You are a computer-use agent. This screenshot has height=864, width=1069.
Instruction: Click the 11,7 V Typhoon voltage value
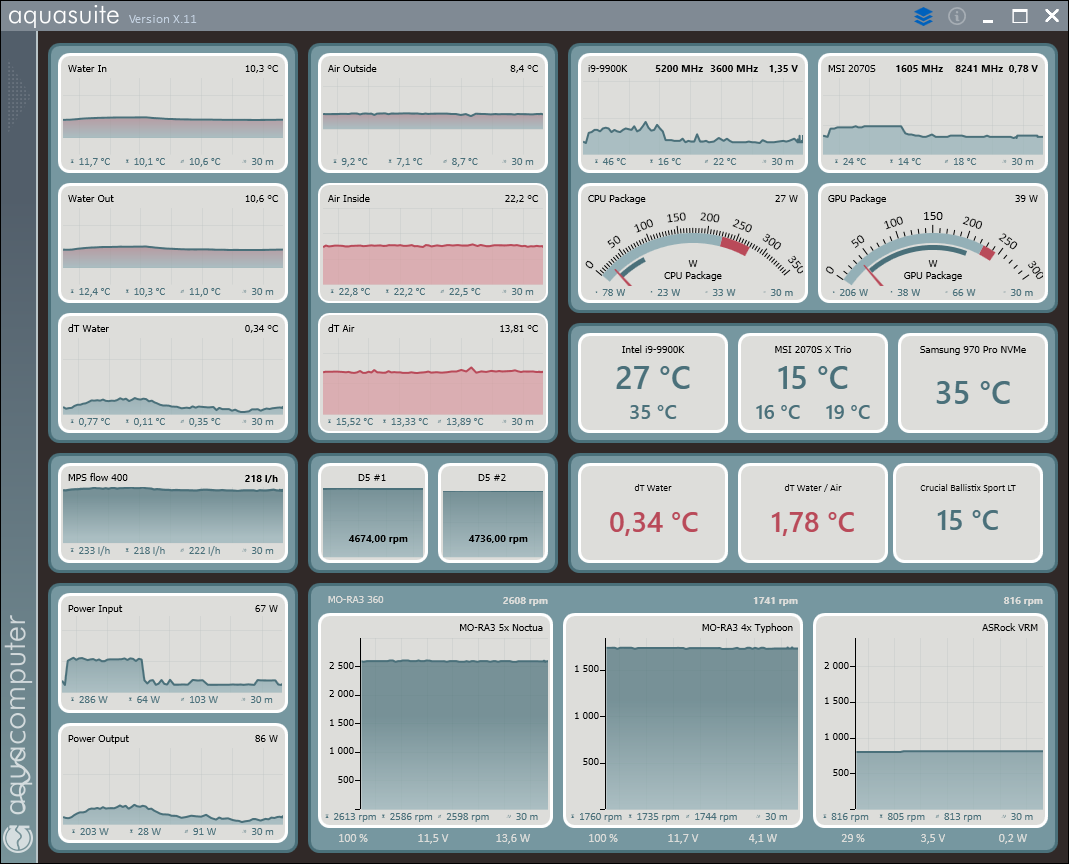(x=682, y=838)
